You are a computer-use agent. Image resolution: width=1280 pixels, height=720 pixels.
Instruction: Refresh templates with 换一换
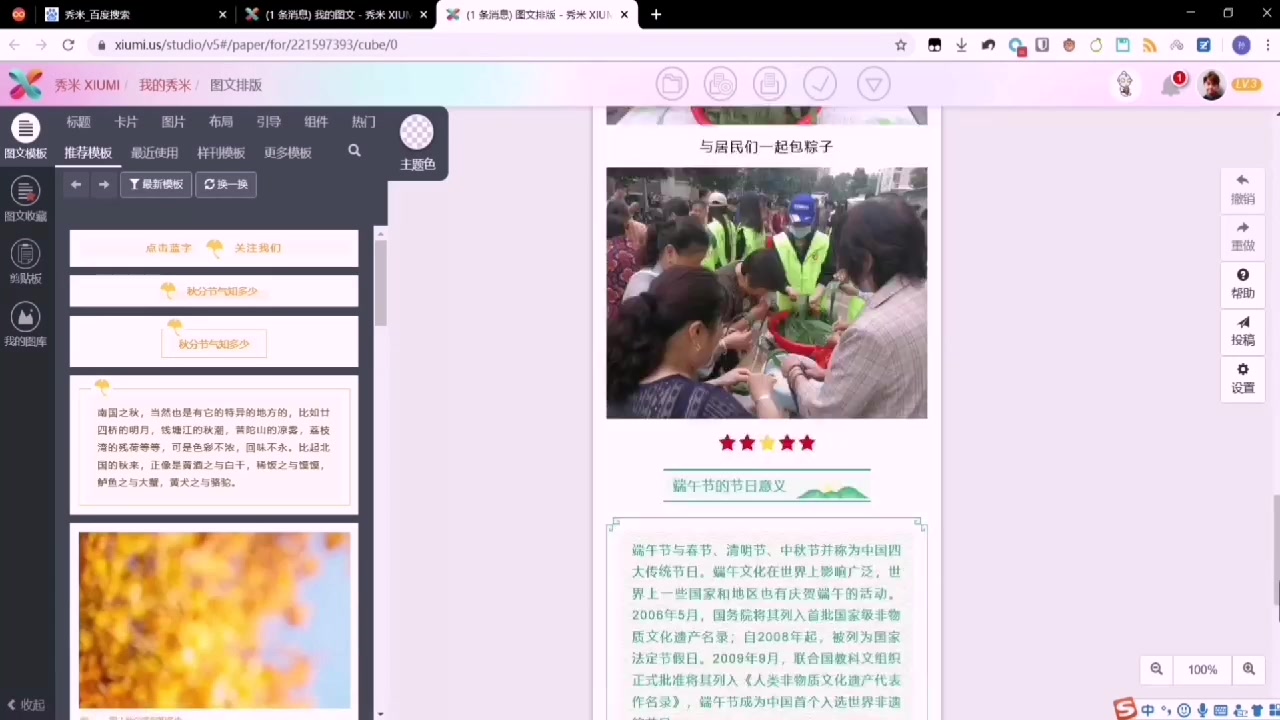[225, 184]
